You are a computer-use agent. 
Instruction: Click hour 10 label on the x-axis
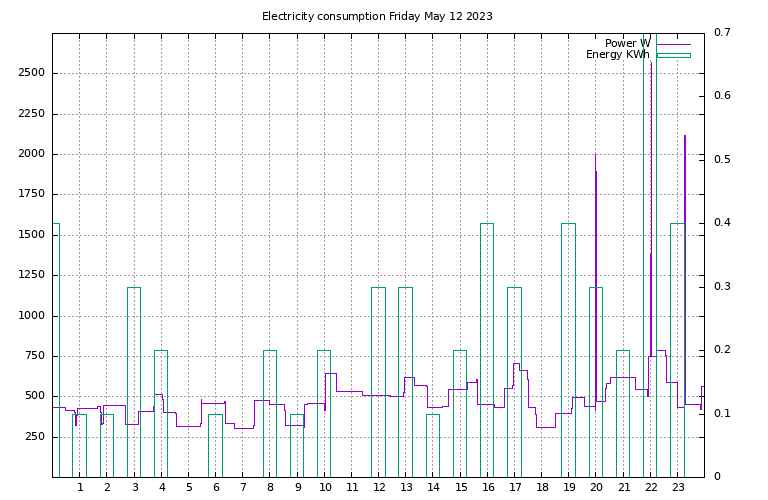(x=325, y=487)
